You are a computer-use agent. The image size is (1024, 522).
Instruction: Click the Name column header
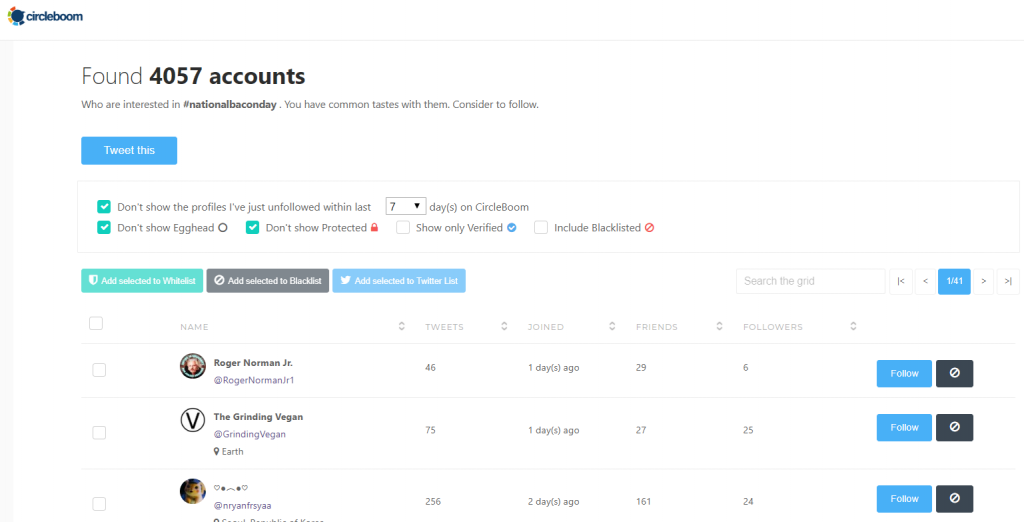click(195, 327)
